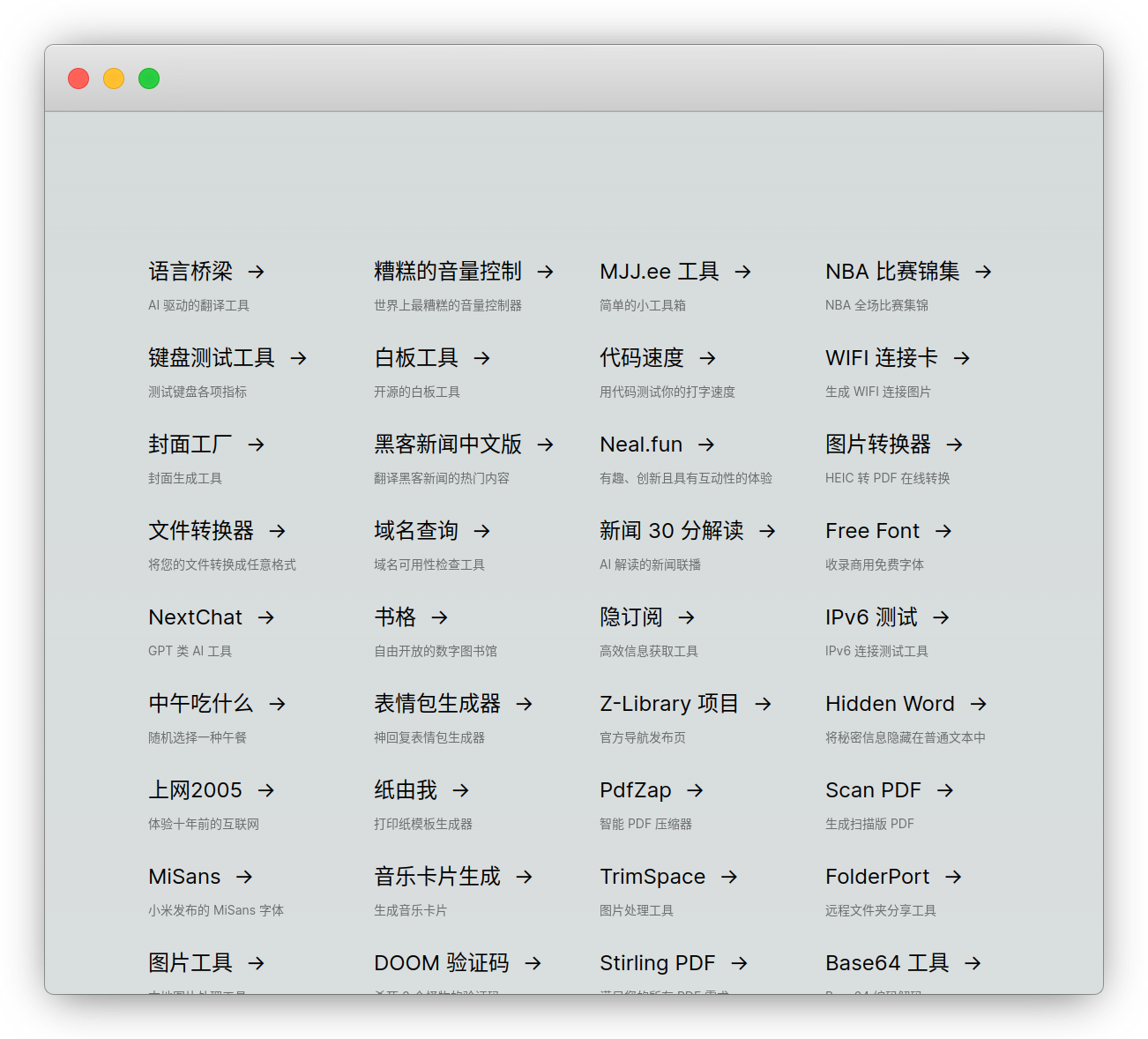The image size is (1148, 1039).
Task: Open the FolderPort file sharing link
Action: coord(877,877)
